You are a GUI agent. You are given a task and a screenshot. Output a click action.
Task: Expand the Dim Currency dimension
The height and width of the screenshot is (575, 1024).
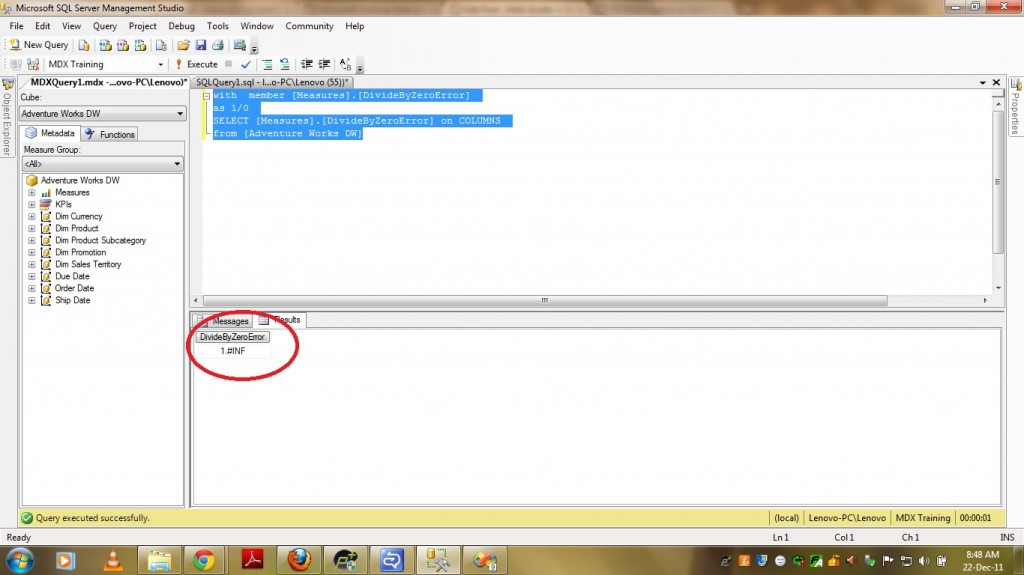[x=31, y=216]
